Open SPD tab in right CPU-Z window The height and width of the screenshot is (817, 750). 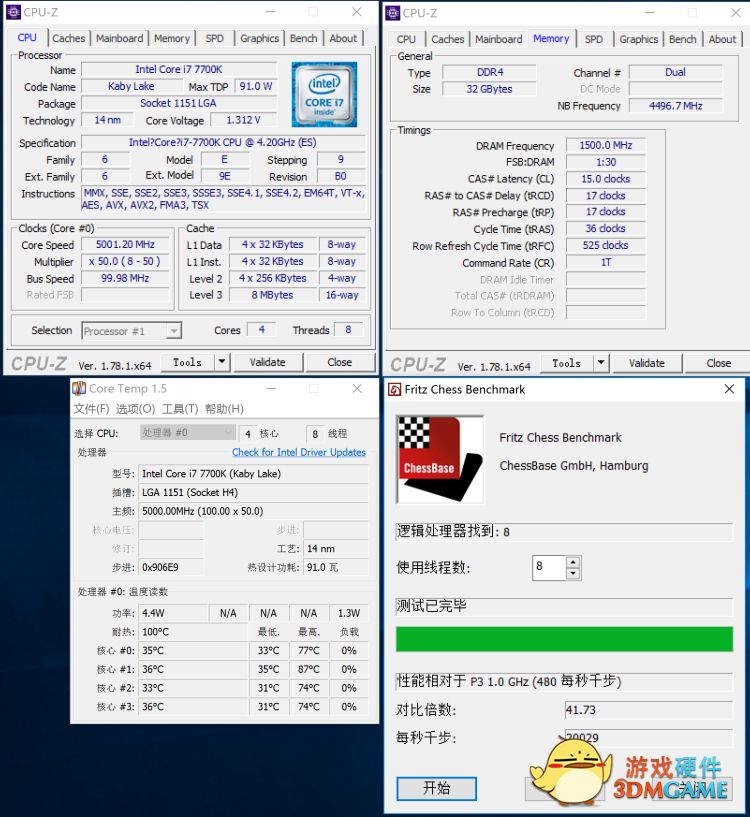click(594, 39)
